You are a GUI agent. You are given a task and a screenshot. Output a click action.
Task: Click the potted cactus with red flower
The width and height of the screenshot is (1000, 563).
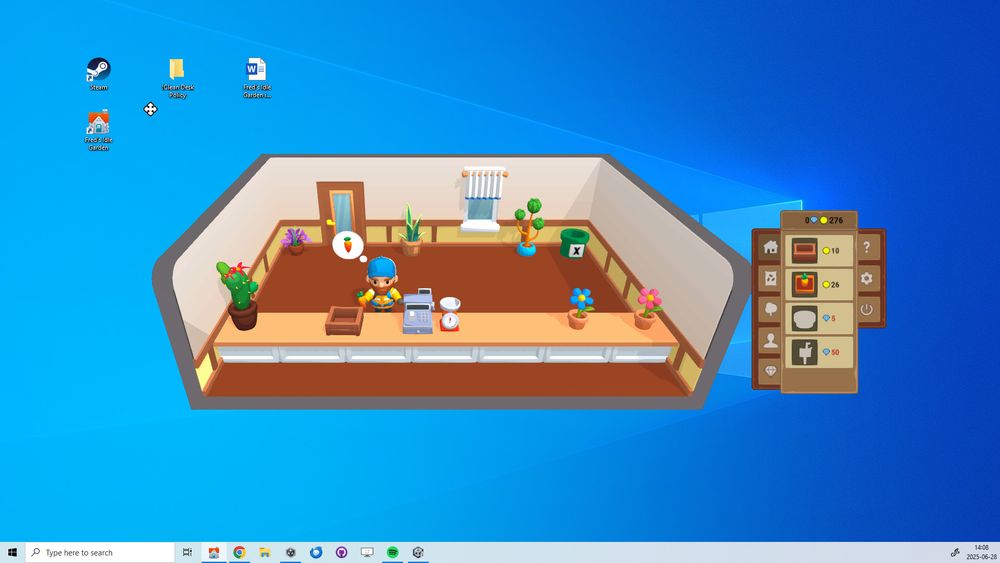tap(239, 295)
